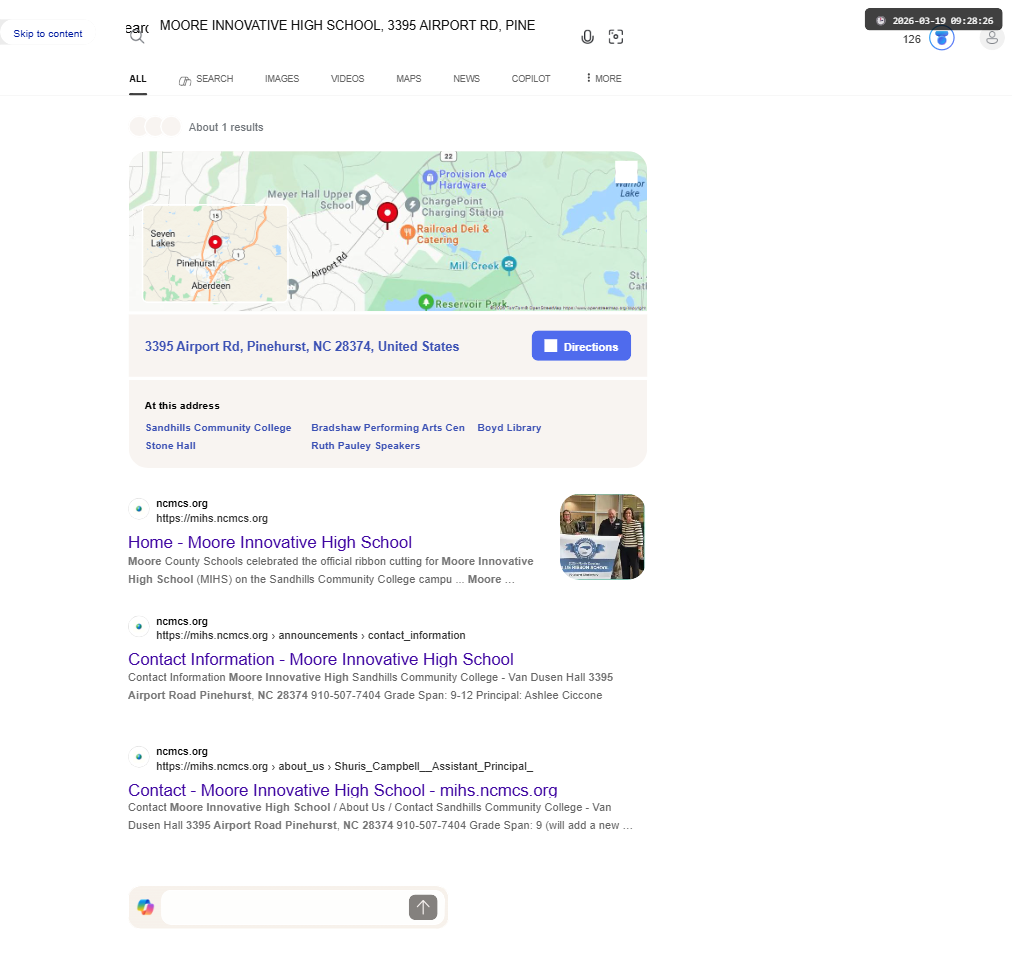
Task: Click the magnifier search icon
Action: (136, 36)
